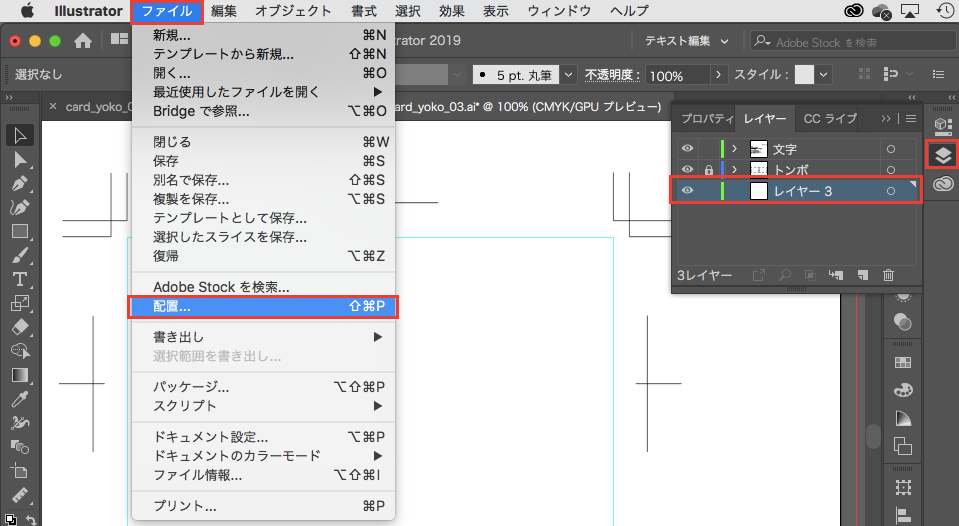Expand the 文字 layer contents
Screen dimensions: 959x526
pyautogui.click(x=734, y=149)
